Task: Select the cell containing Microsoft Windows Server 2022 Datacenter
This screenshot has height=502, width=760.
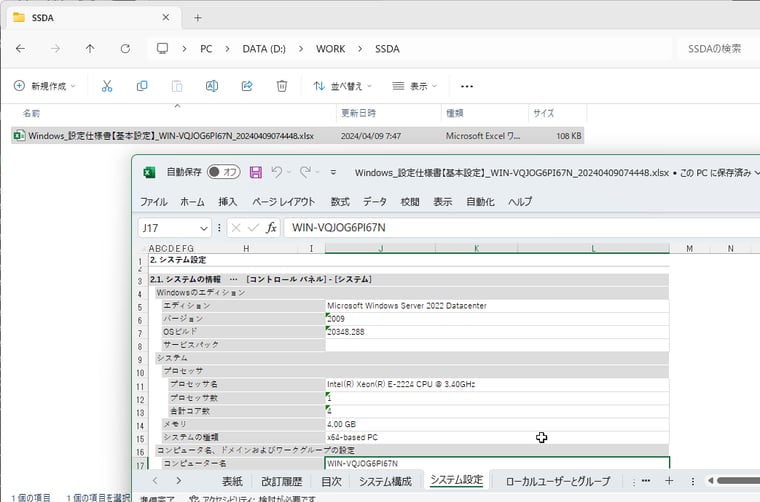Action: click(497, 306)
